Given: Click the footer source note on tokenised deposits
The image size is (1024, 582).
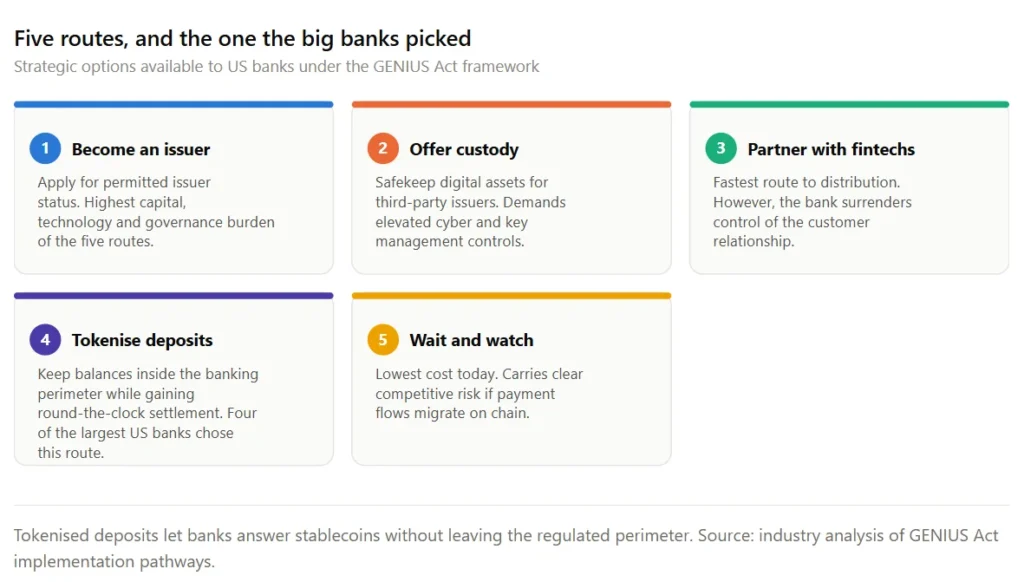Looking at the screenshot, I should (x=506, y=548).
